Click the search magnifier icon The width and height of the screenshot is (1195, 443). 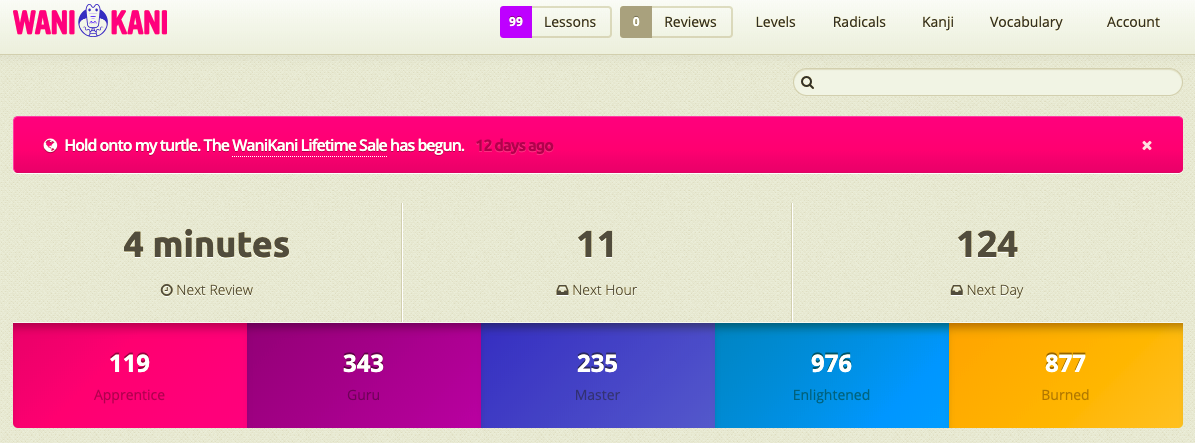click(x=808, y=82)
